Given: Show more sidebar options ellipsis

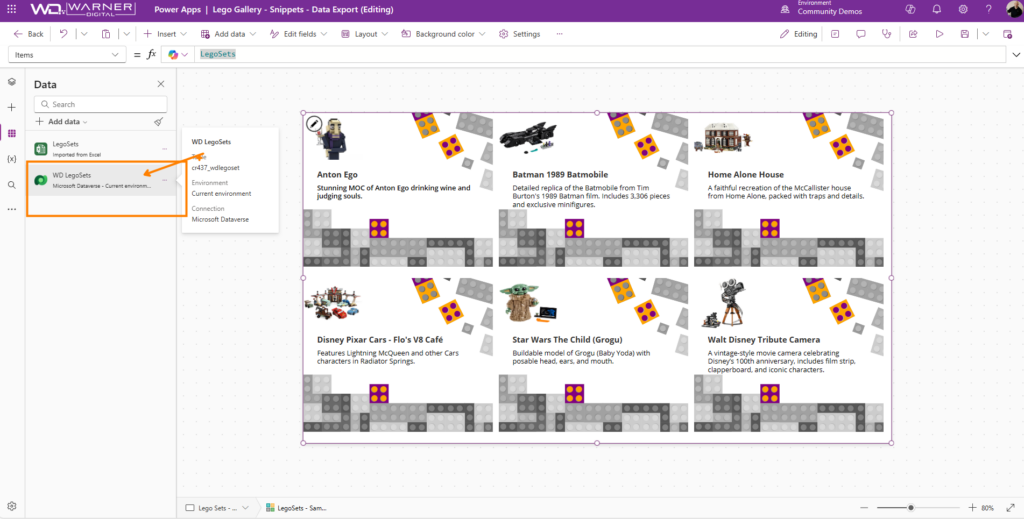Looking at the screenshot, I should tap(12, 210).
